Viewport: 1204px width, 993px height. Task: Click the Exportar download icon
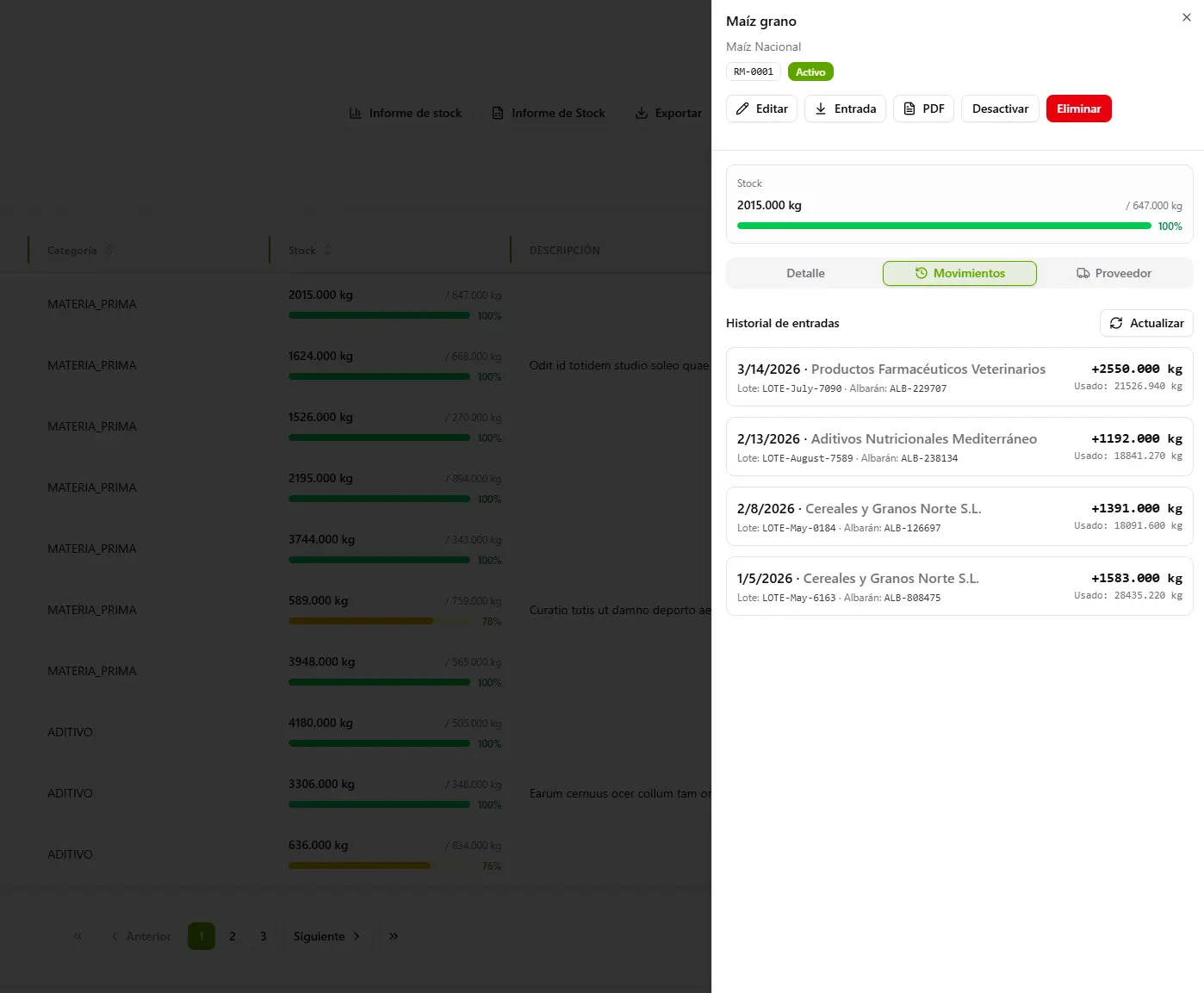coord(642,113)
